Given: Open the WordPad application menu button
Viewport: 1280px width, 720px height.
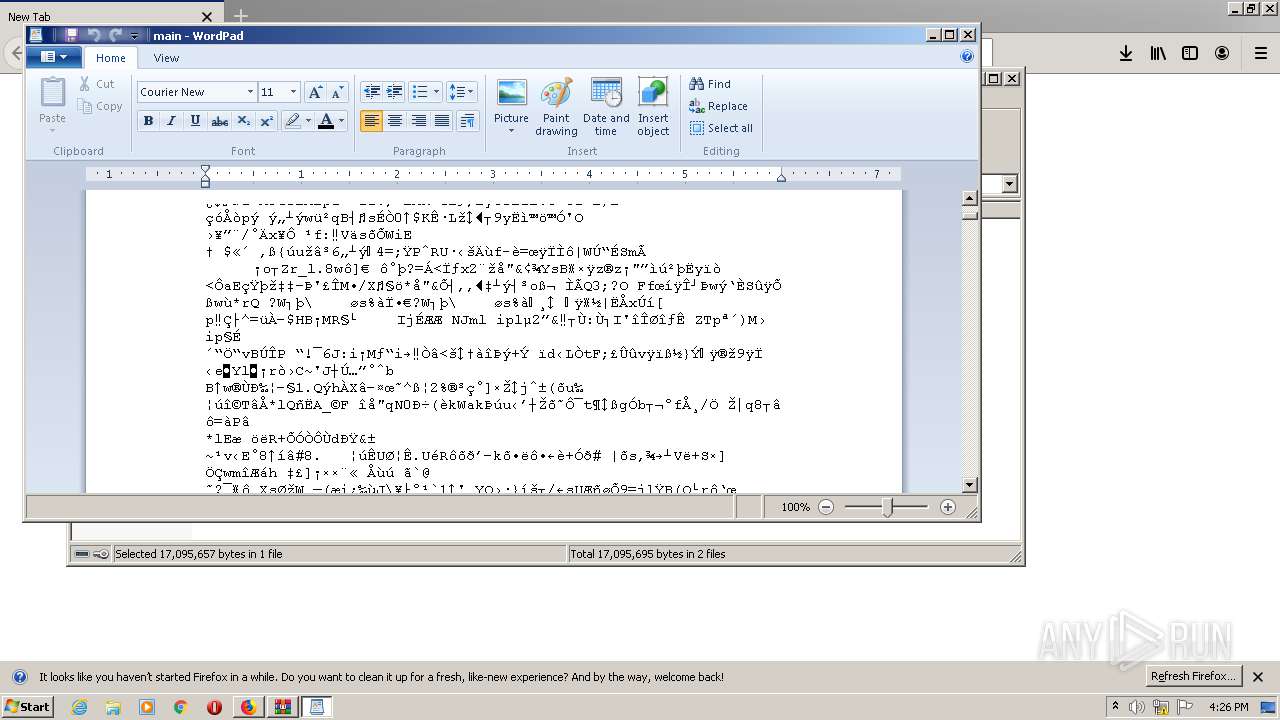Looking at the screenshot, I should 54,57.
